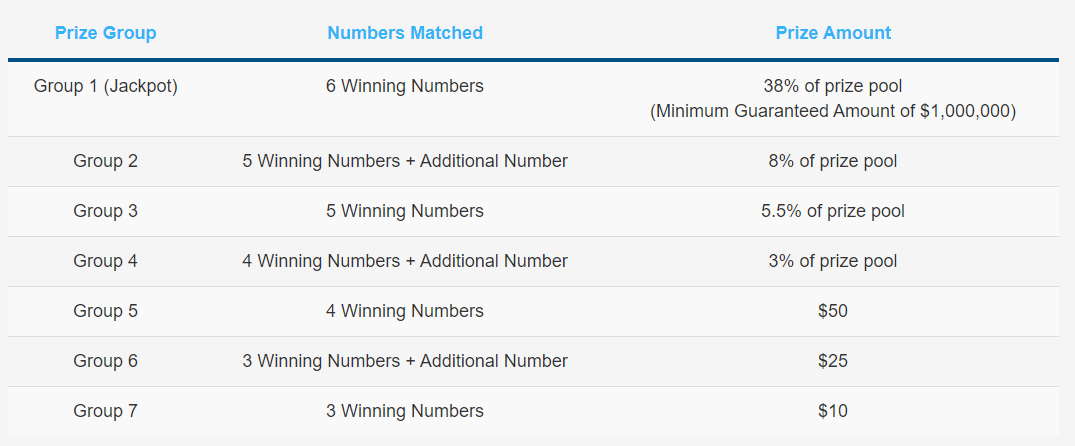Select the Group 2 row label
This screenshot has height=446, width=1075.
tap(105, 161)
